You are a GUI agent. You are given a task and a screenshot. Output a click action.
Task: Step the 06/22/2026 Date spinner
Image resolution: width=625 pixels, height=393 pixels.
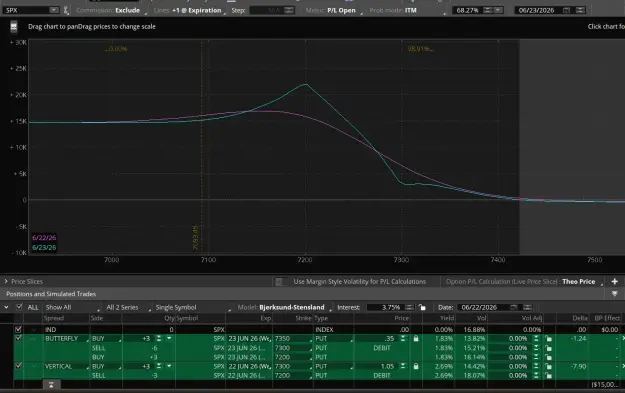click(x=527, y=307)
